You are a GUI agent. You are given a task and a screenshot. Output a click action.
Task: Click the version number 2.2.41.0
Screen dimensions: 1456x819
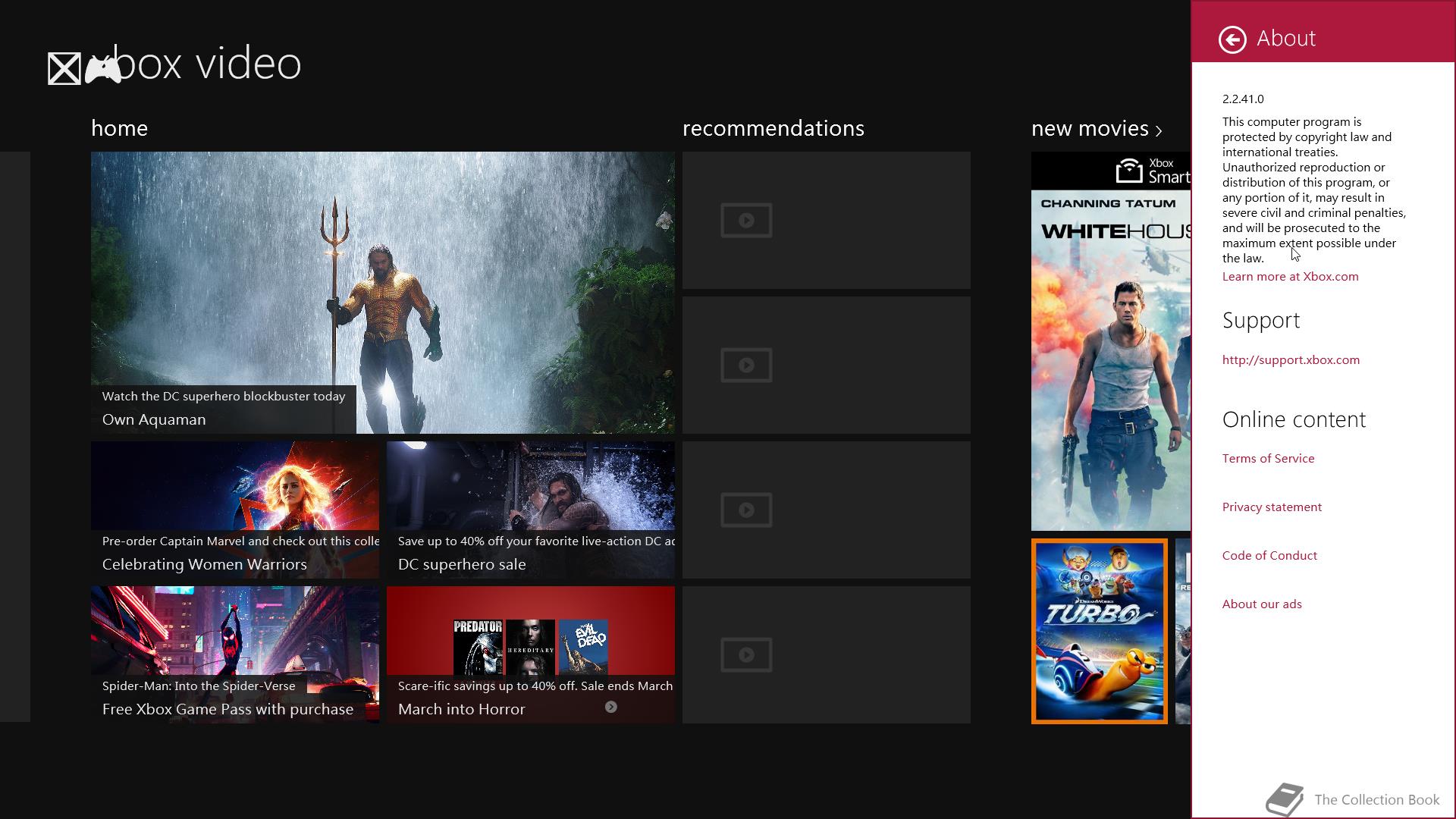(1243, 99)
